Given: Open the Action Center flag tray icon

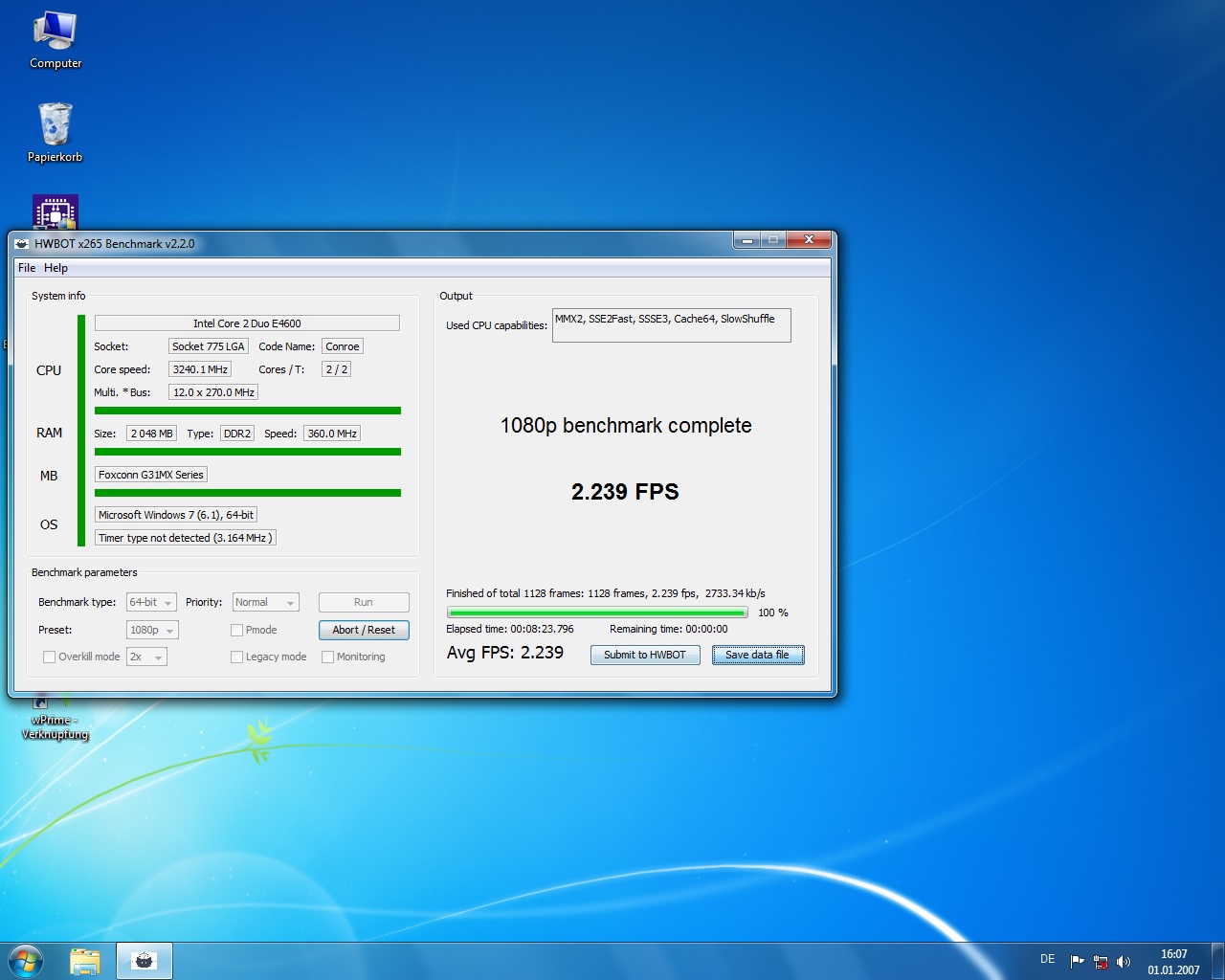Looking at the screenshot, I should 1077,961.
